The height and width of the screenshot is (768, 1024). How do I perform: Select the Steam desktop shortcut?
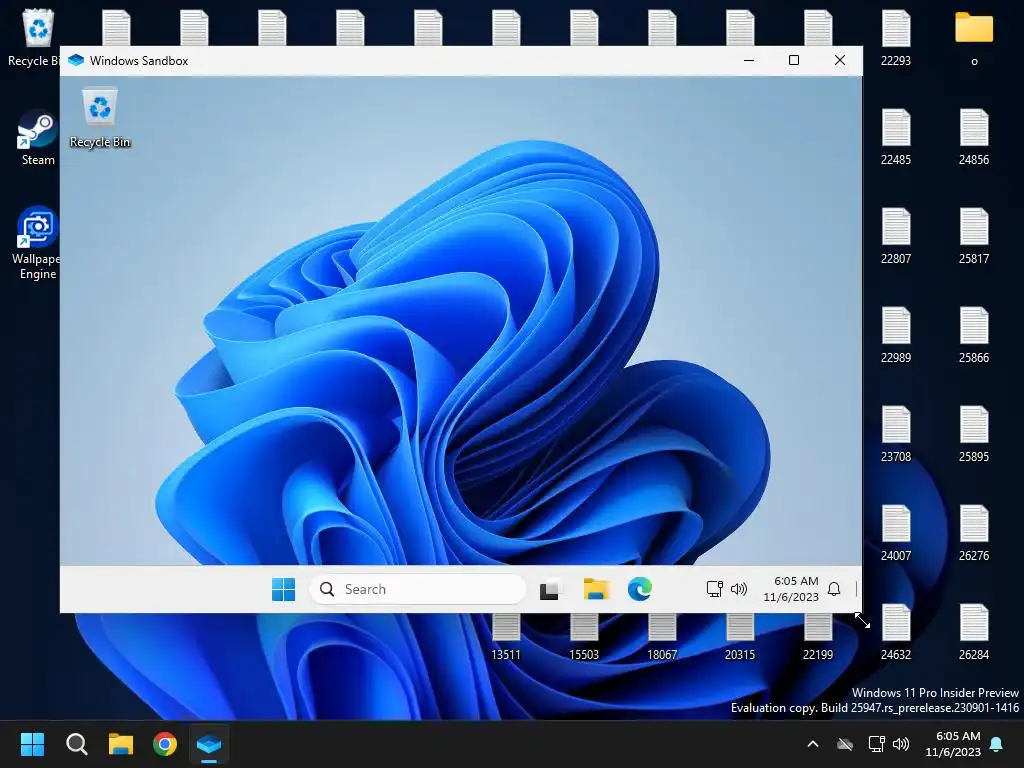(37, 138)
